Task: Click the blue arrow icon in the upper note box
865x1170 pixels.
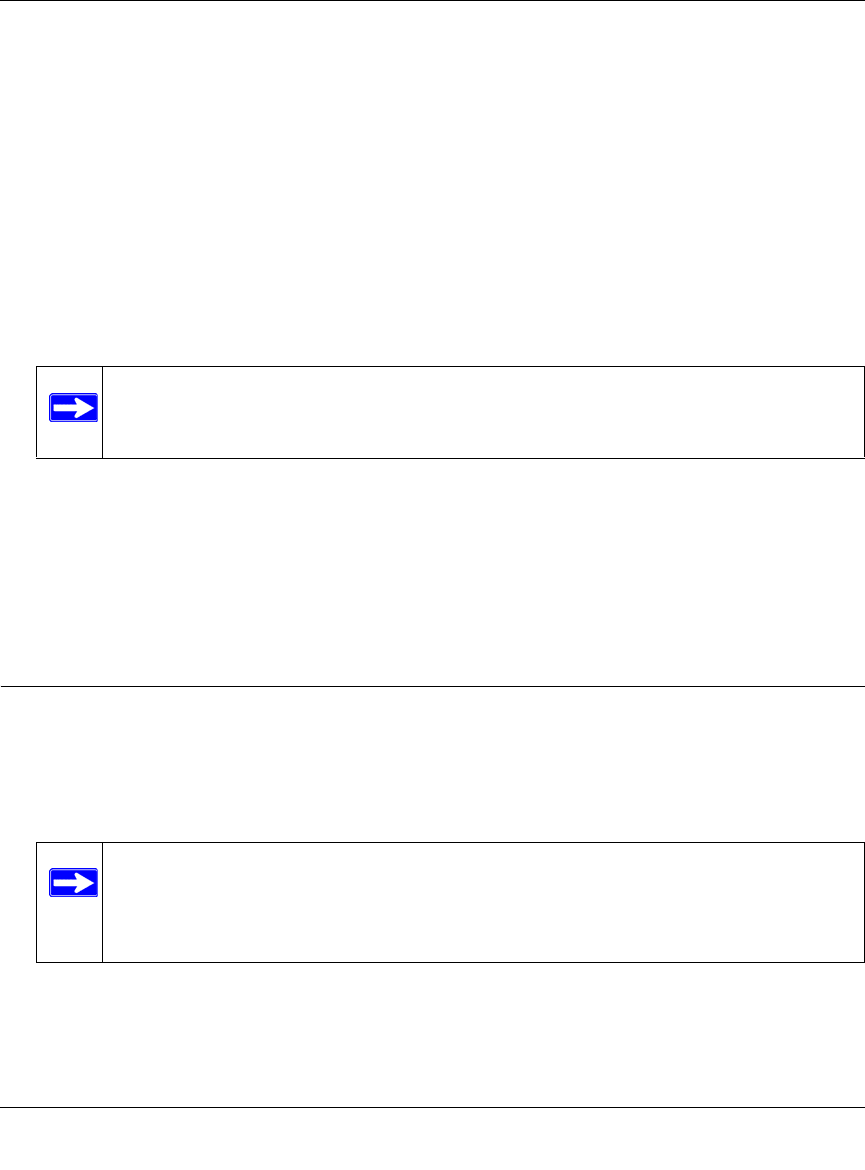Action: point(68,408)
